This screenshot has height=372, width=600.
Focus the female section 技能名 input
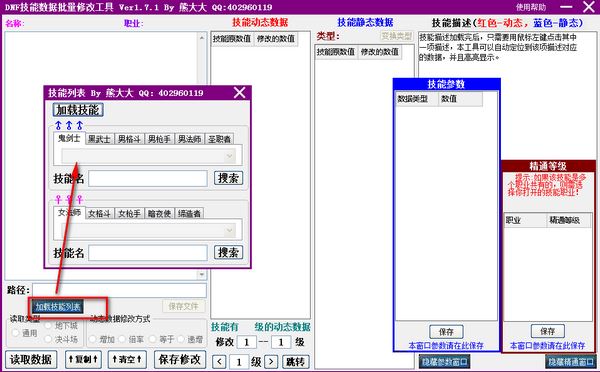148,253
